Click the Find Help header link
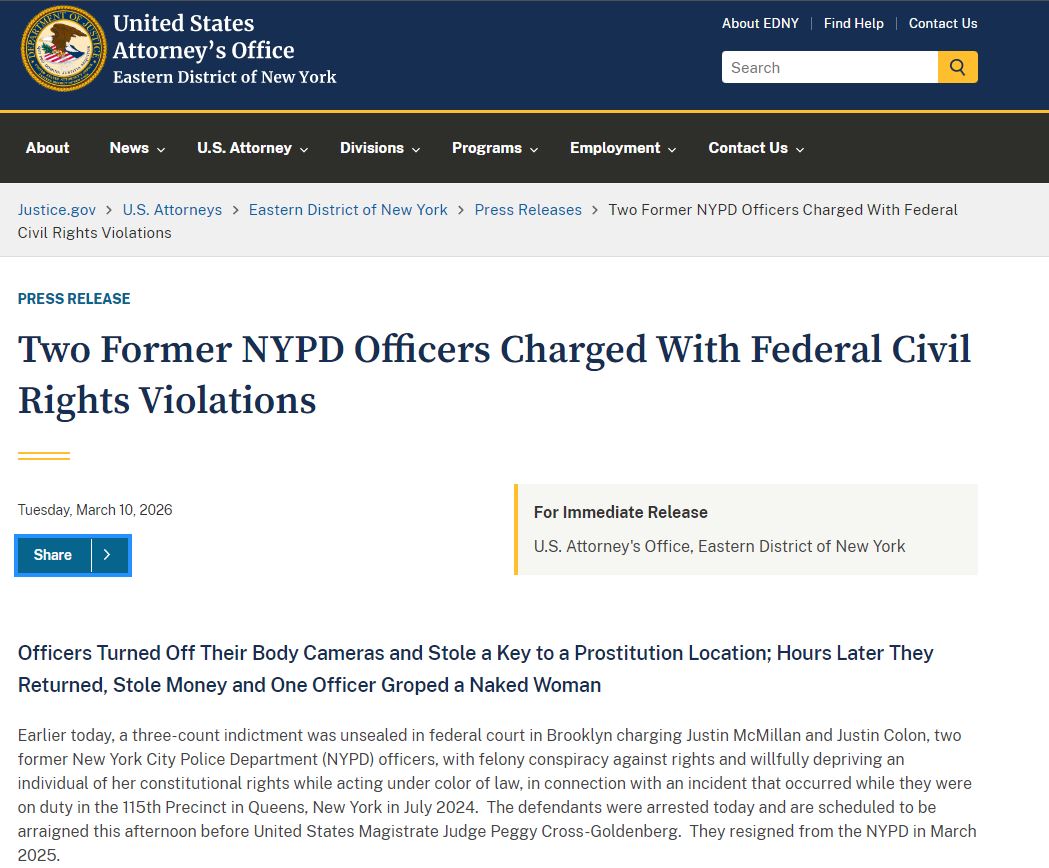The width and height of the screenshot is (1049, 868). (853, 23)
